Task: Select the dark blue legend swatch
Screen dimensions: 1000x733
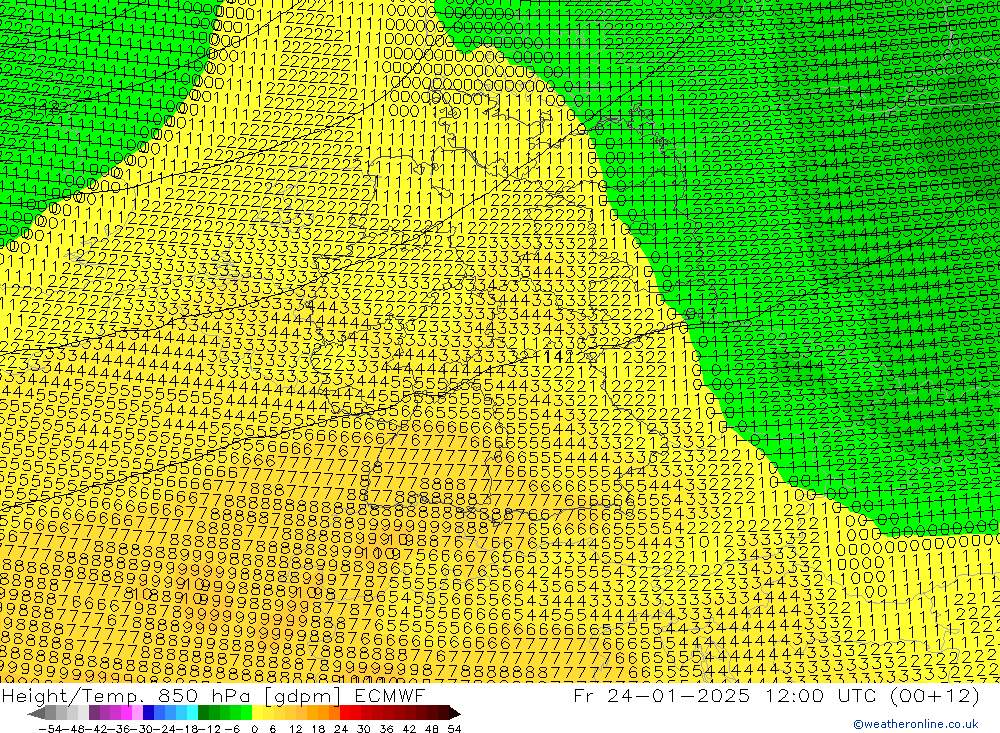Action: (x=149, y=713)
